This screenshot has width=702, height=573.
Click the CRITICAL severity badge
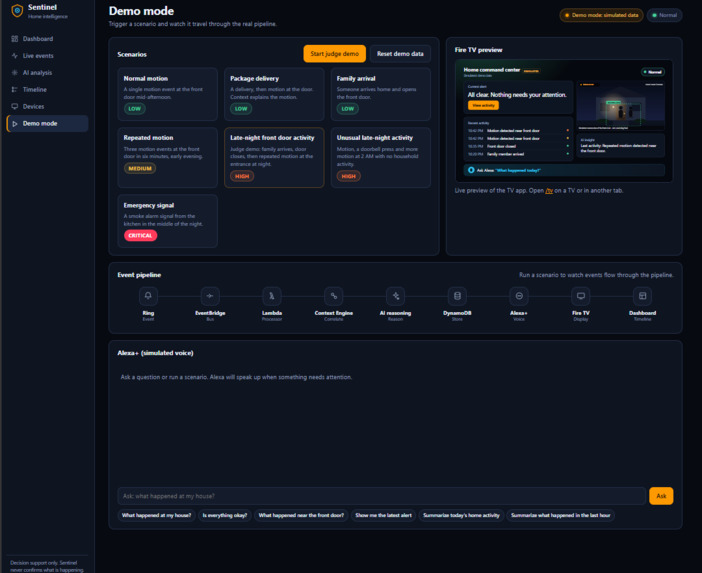[x=141, y=235]
